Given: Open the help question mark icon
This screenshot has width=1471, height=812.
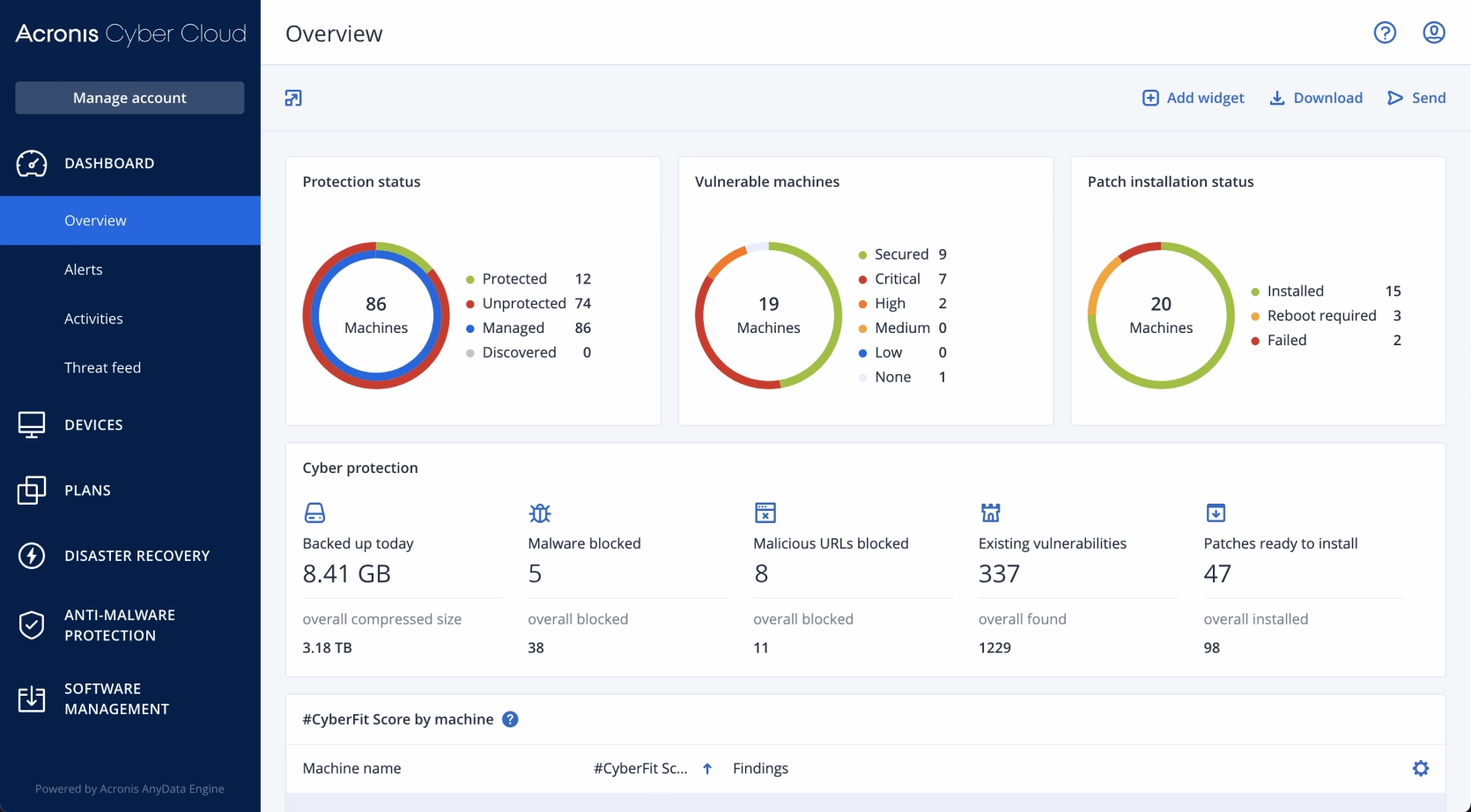Looking at the screenshot, I should coord(1385,33).
